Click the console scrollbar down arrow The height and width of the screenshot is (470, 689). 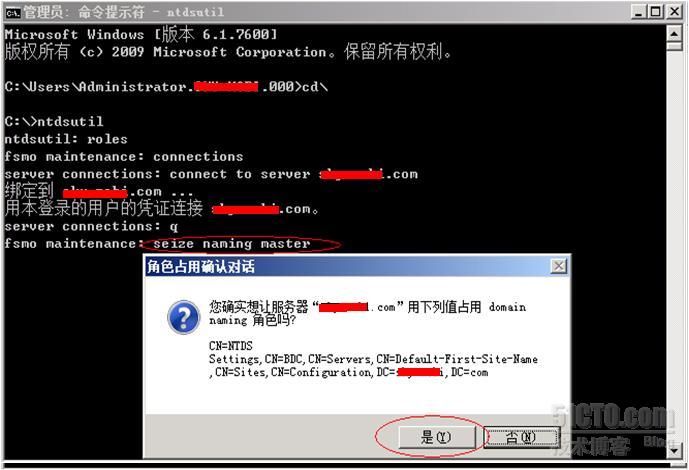(674, 451)
